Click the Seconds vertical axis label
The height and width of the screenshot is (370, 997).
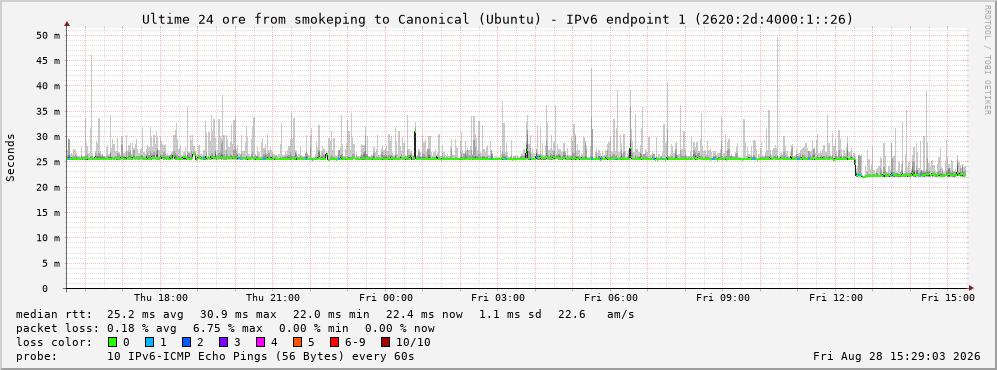[x=11, y=158]
